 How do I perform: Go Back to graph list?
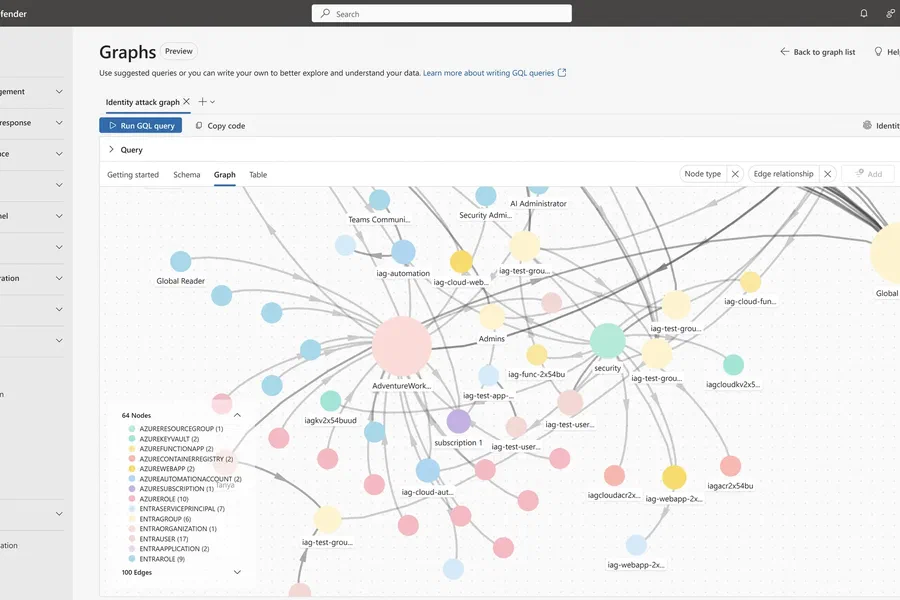(818, 52)
